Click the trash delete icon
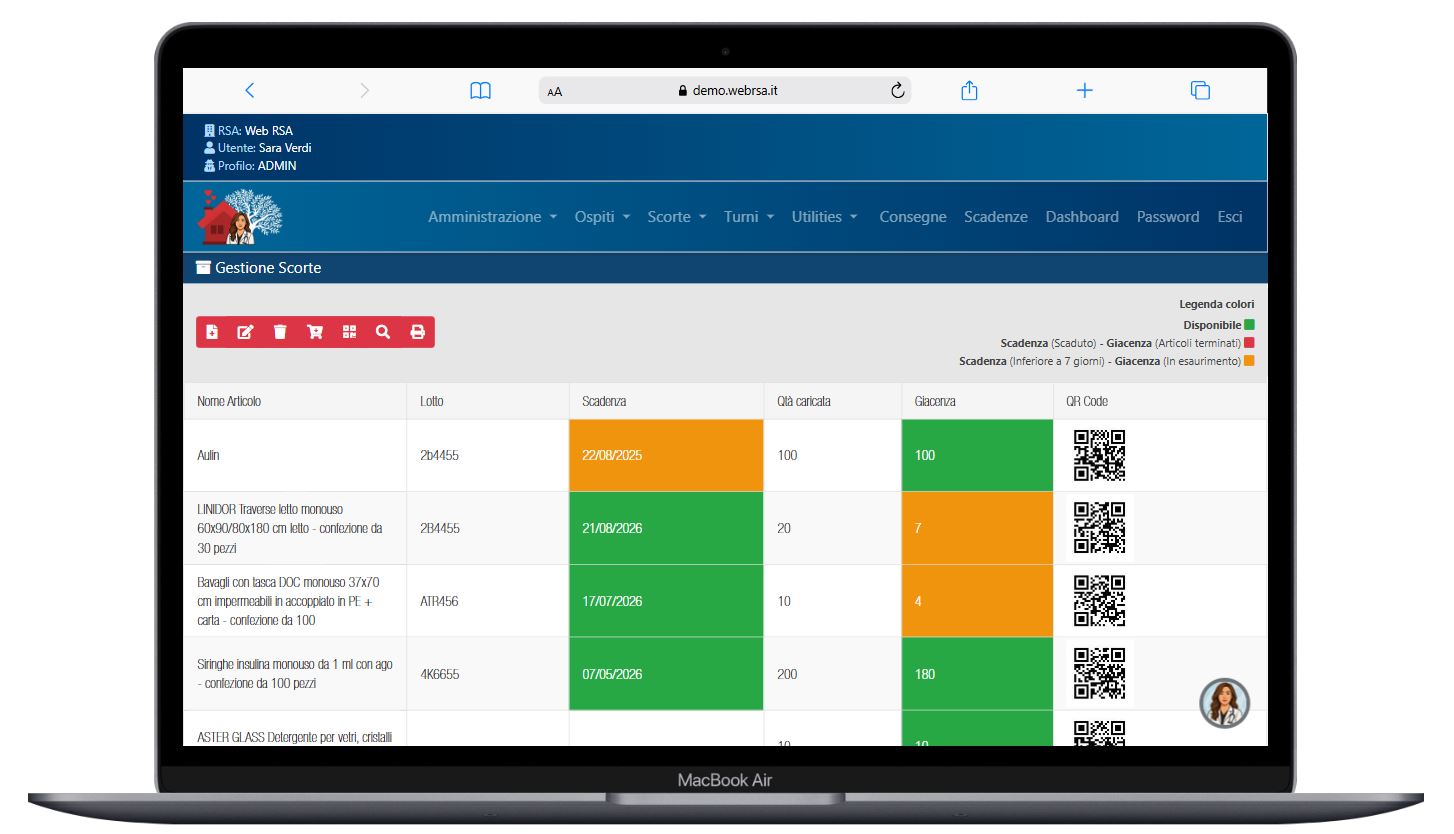The height and width of the screenshot is (834, 1454). pyautogui.click(x=280, y=333)
